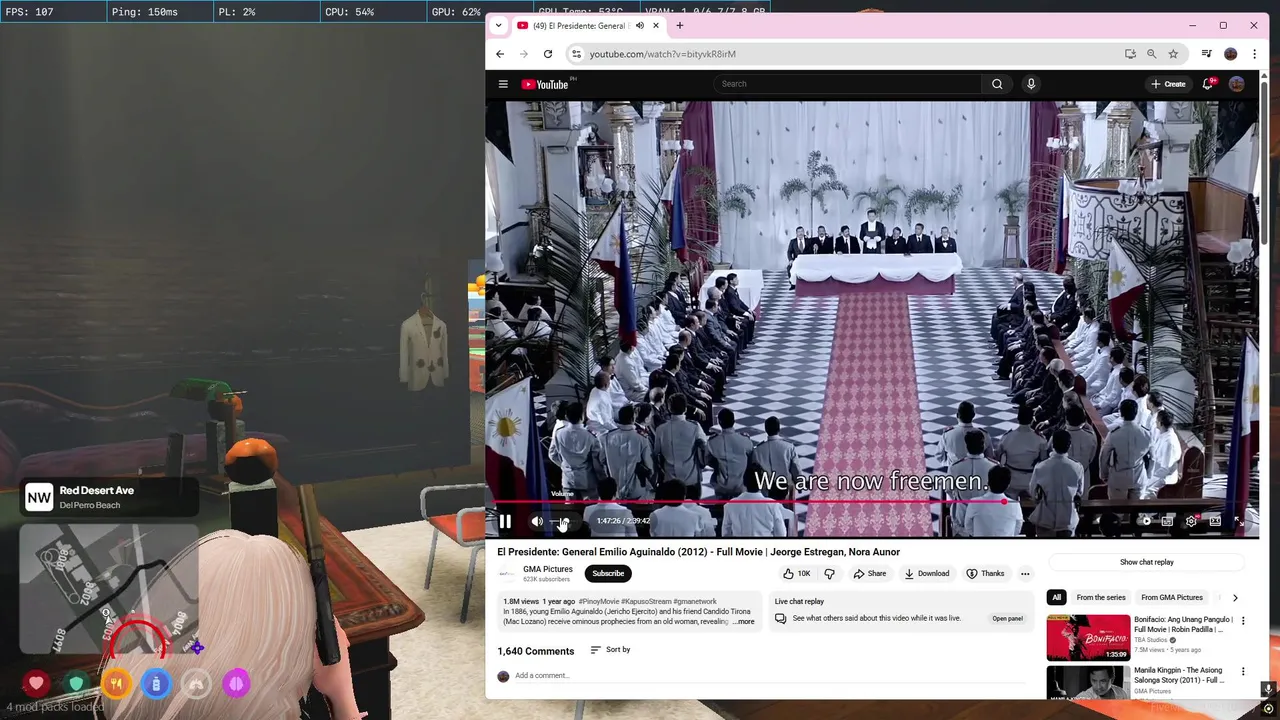Bookmark this page with star icon
Screen dimensions: 1280x720
click(1173, 54)
